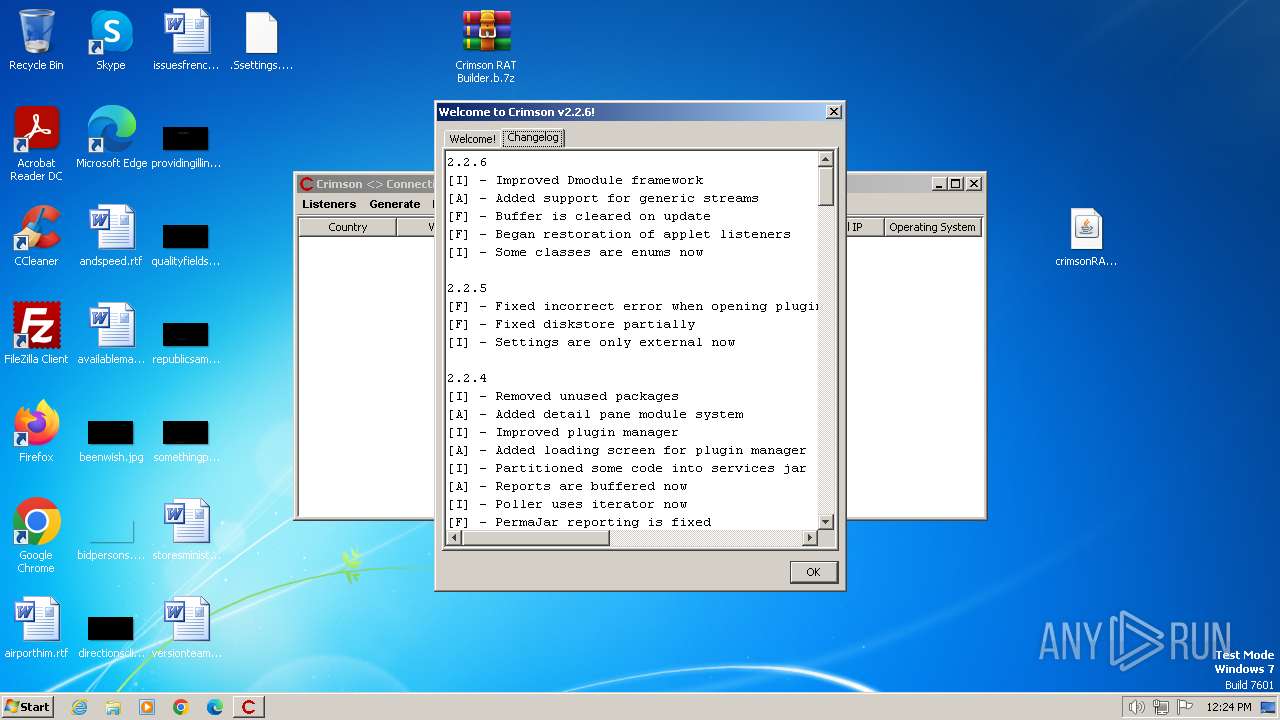The image size is (1280, 720).
Task: Click the changelog horizontal scrollbar left arrow
Action: coord(453,538)
